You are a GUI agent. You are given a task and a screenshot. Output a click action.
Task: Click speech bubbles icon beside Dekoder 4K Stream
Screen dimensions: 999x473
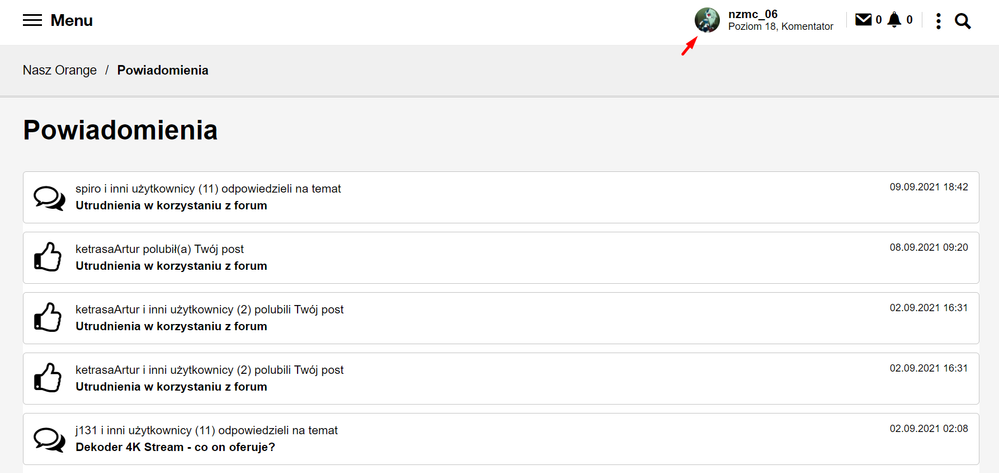pos(49,439)
